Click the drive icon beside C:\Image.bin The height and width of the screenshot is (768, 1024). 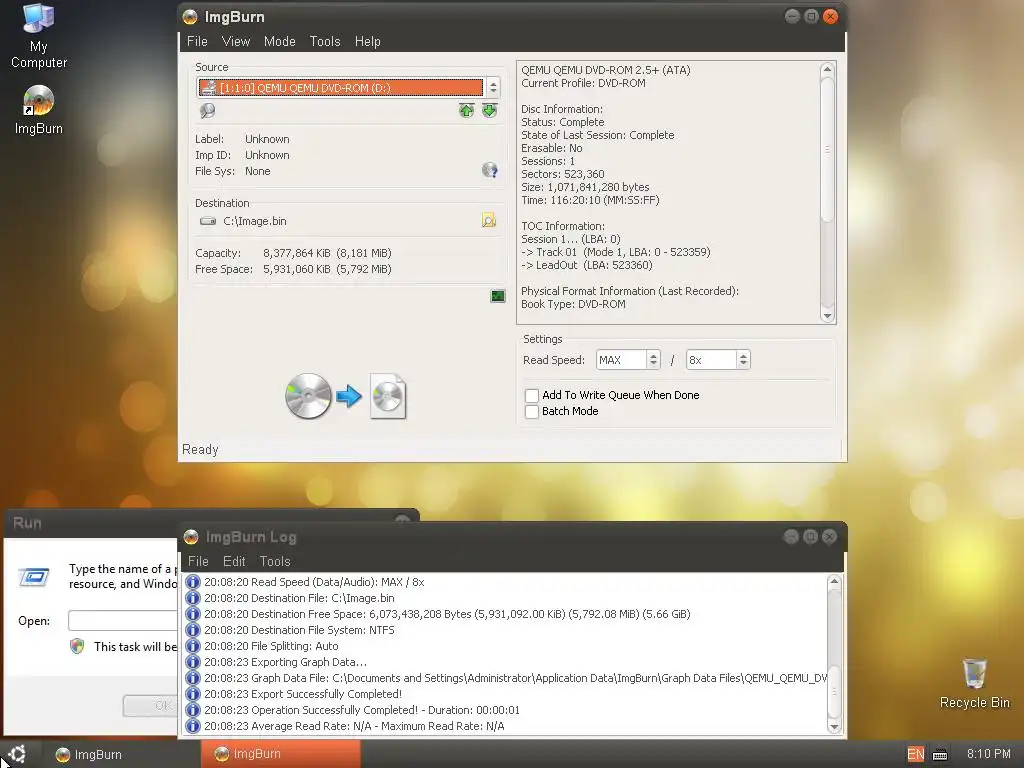point(208,221)
